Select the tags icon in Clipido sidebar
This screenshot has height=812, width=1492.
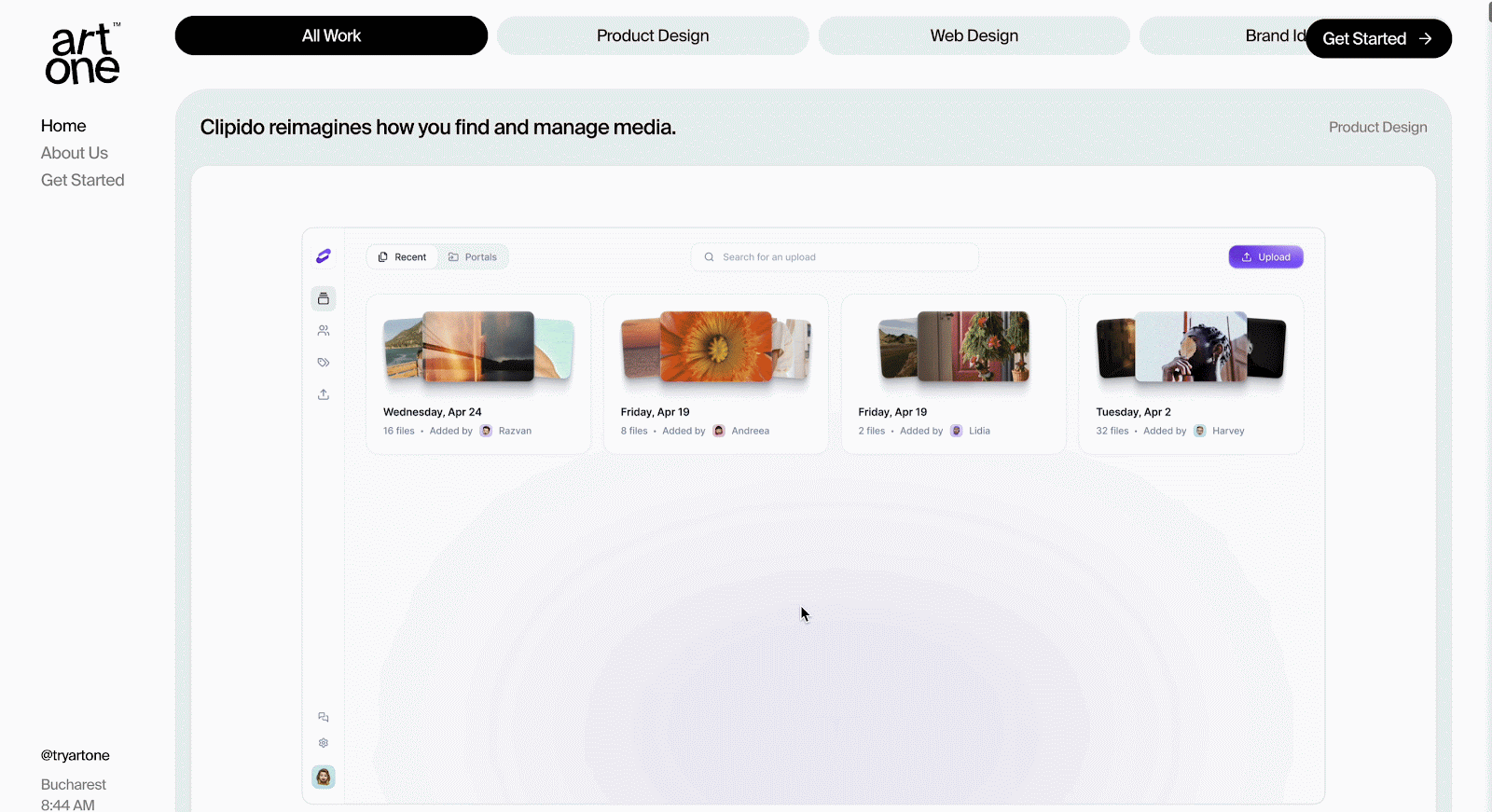click(x=324, y=363)
